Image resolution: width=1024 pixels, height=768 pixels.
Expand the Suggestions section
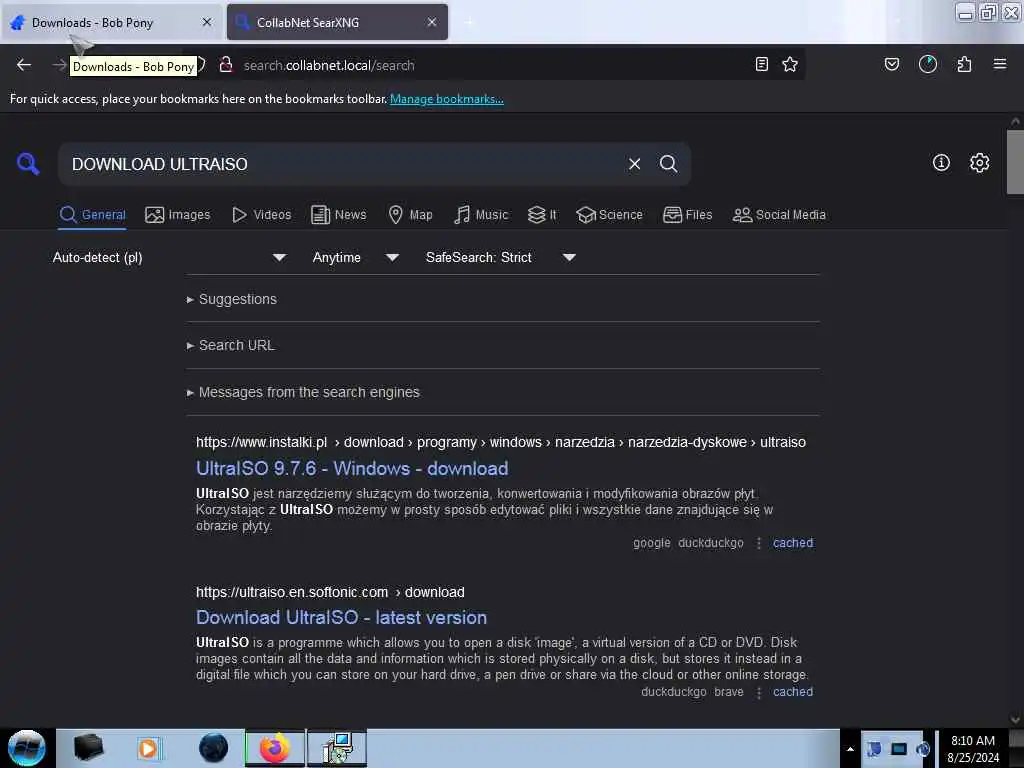point(232,299)
